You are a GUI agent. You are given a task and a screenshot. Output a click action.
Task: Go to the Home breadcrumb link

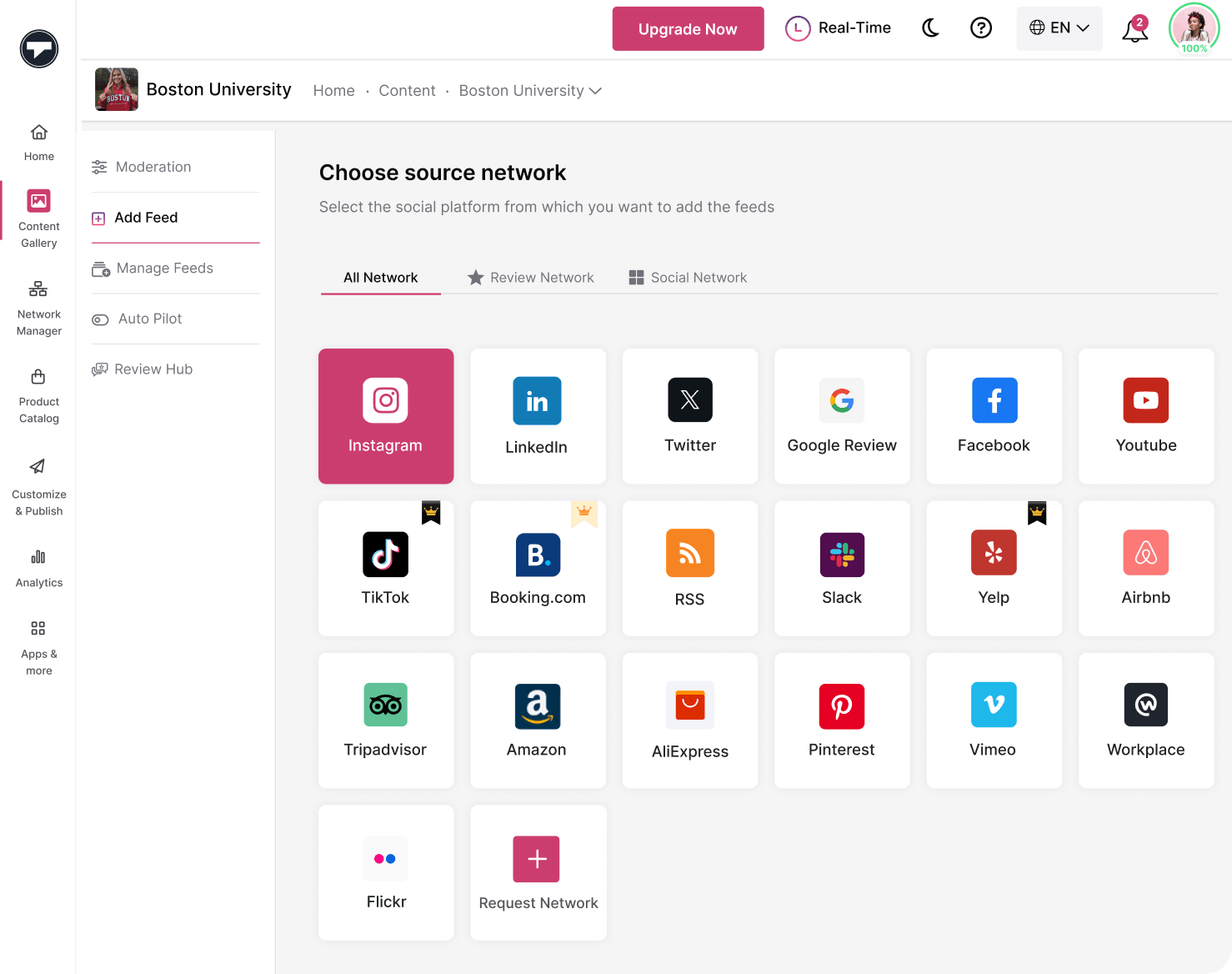tap(334, 91)
